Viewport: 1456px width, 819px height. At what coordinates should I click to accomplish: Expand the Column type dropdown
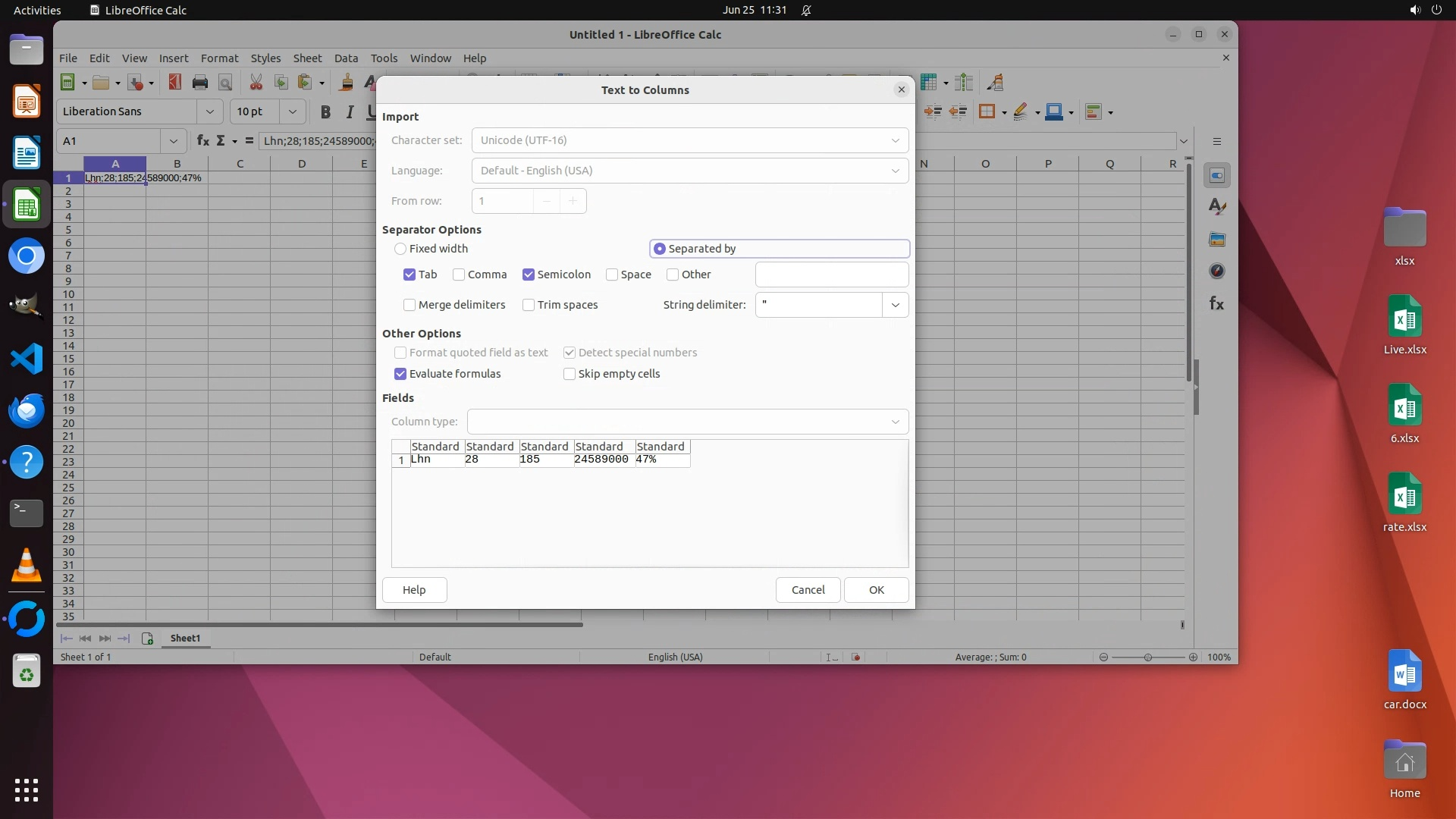click(896, 422)
